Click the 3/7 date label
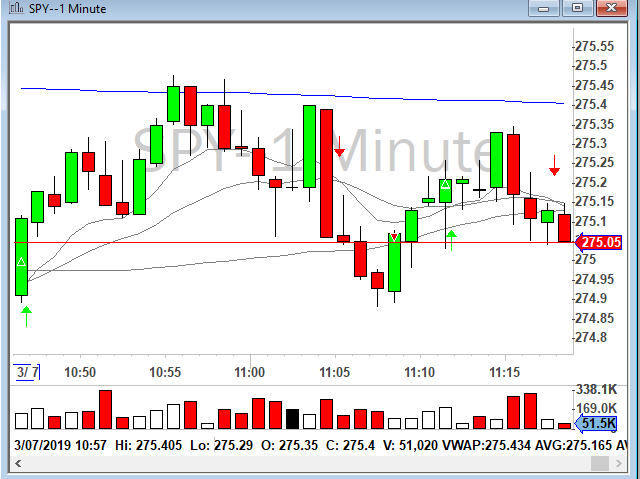The width and height of the screenshot is (640, 479). [28, 372]
